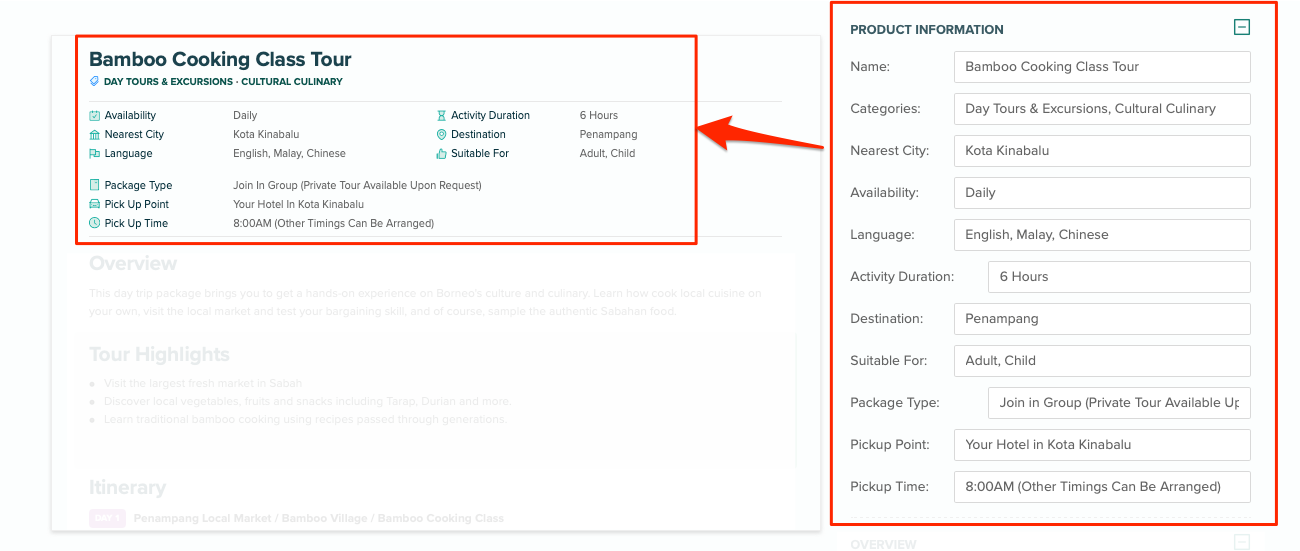Edit the Name input field
Screen dimensions: 1300x551
coord(1102,67)
